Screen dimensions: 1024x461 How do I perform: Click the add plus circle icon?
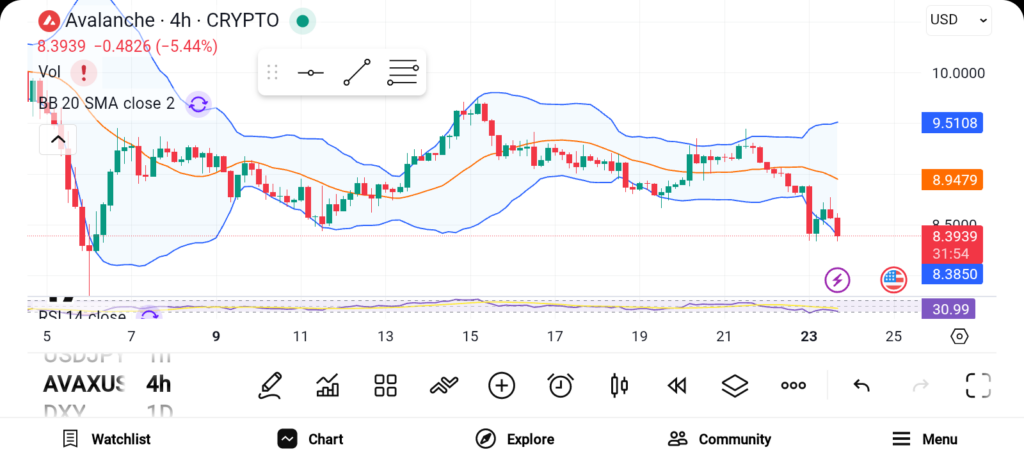tap(501, 385)
